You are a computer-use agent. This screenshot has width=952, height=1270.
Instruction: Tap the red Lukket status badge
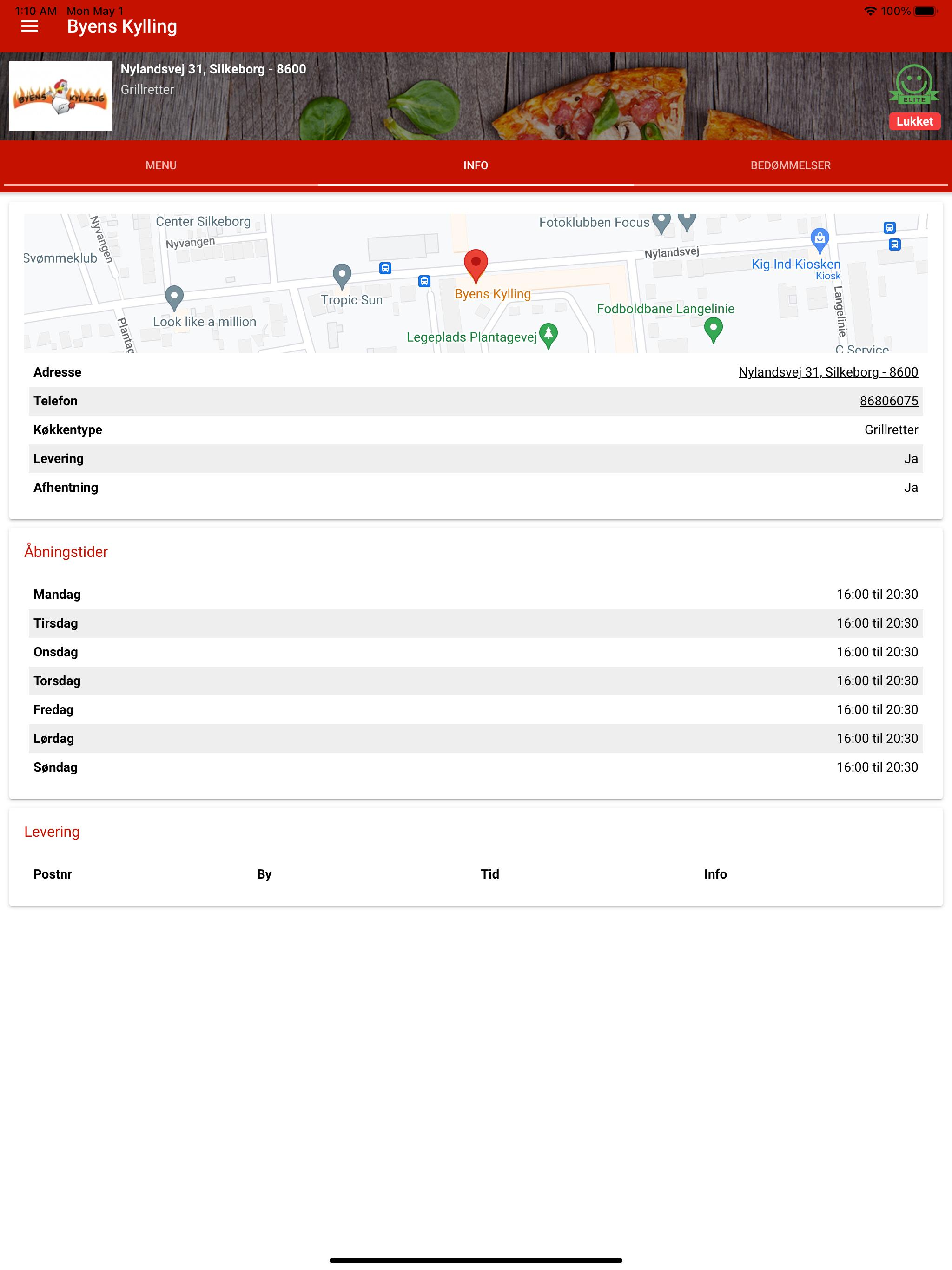pos(915,121)
